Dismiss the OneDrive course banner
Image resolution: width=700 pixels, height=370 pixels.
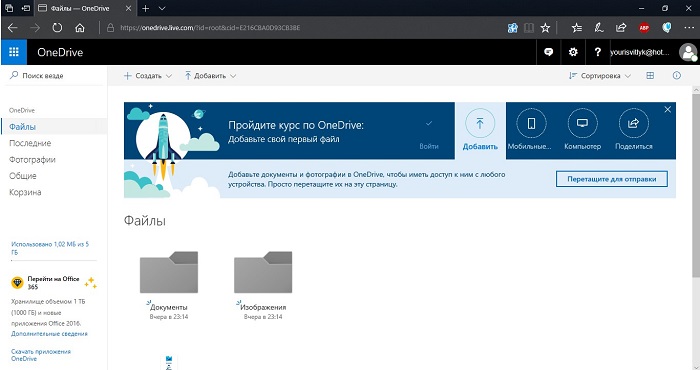(667, 109)
